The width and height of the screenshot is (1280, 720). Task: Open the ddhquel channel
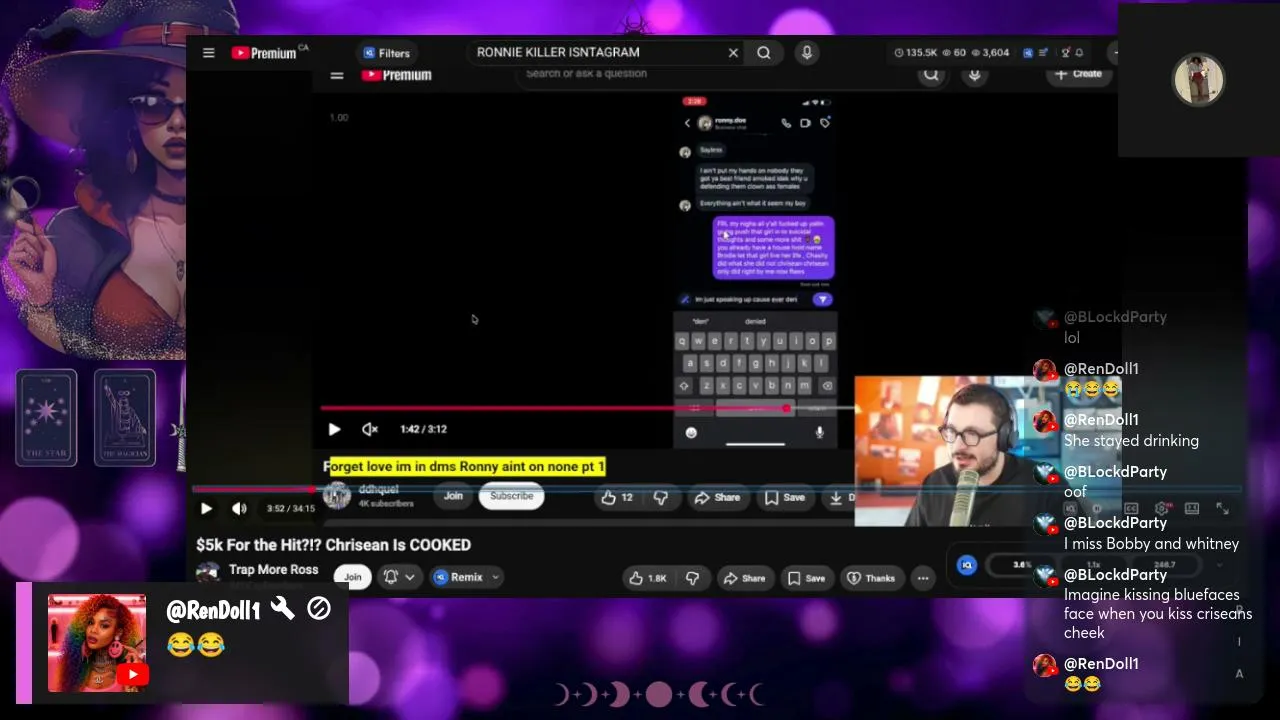tap(378, 490)
